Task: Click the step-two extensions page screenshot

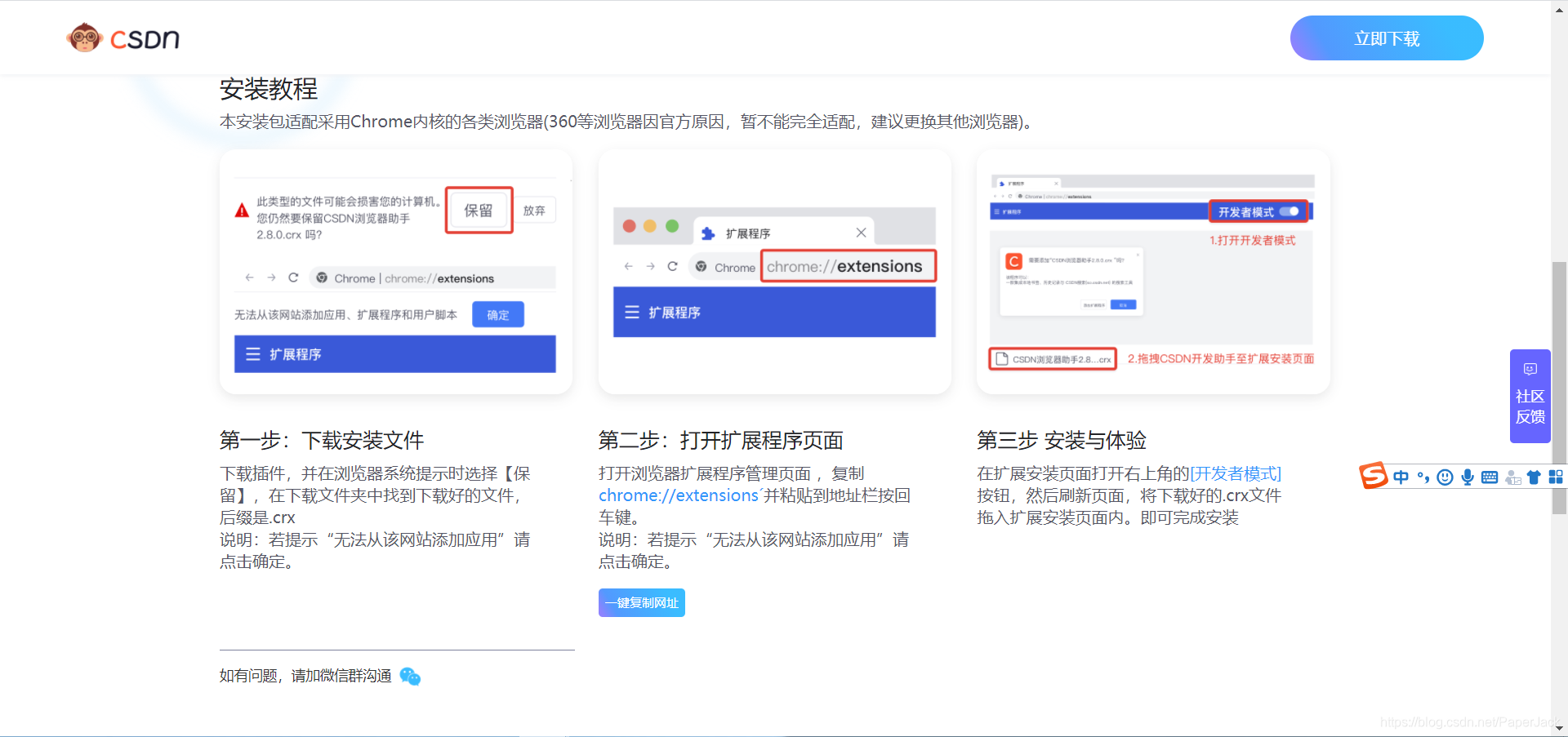Action: (x=773, y=272)
